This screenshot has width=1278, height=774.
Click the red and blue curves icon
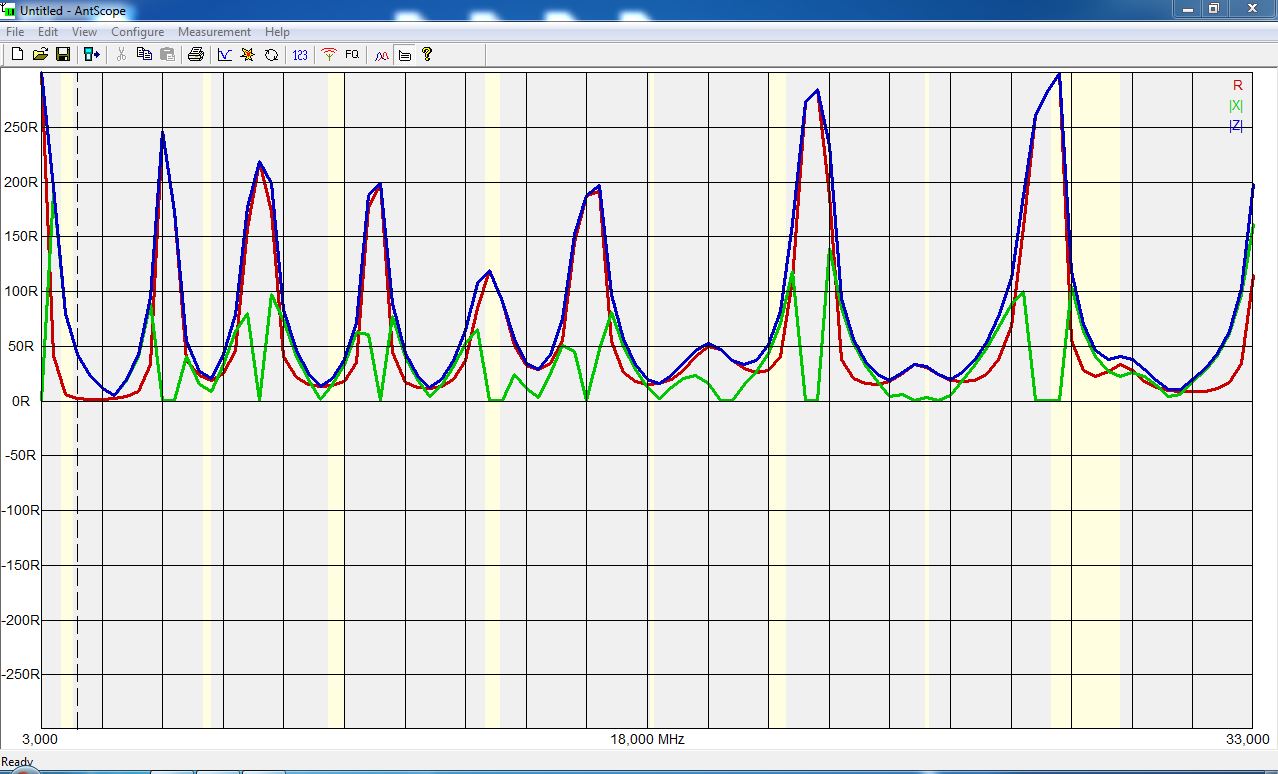(382, 54)
